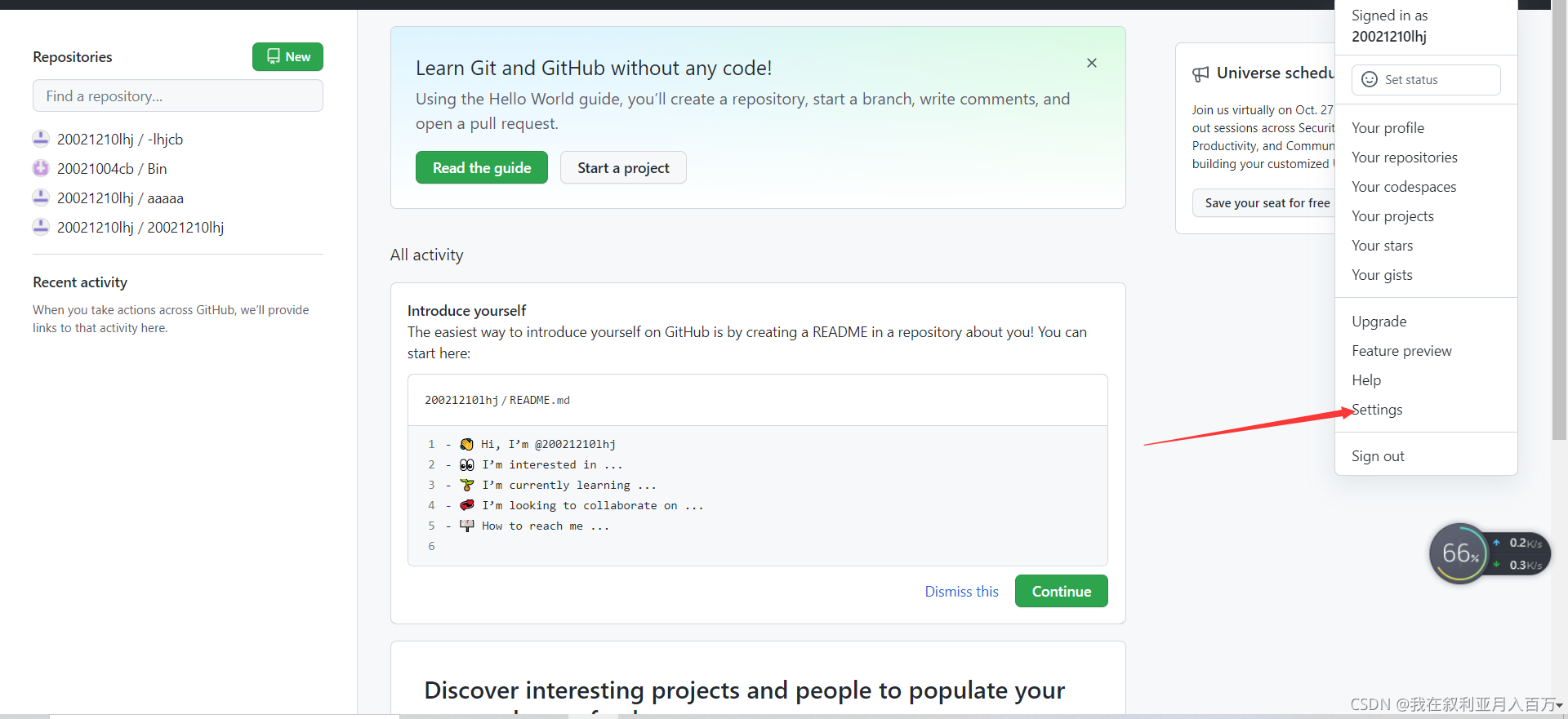Open Your gists menu item
Screen dimensions: 1568x719
point(1382,275)
